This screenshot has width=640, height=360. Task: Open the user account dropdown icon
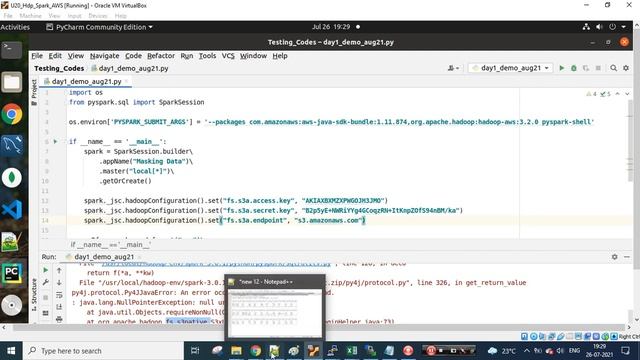pyautogui.click(x=453, y=68)
